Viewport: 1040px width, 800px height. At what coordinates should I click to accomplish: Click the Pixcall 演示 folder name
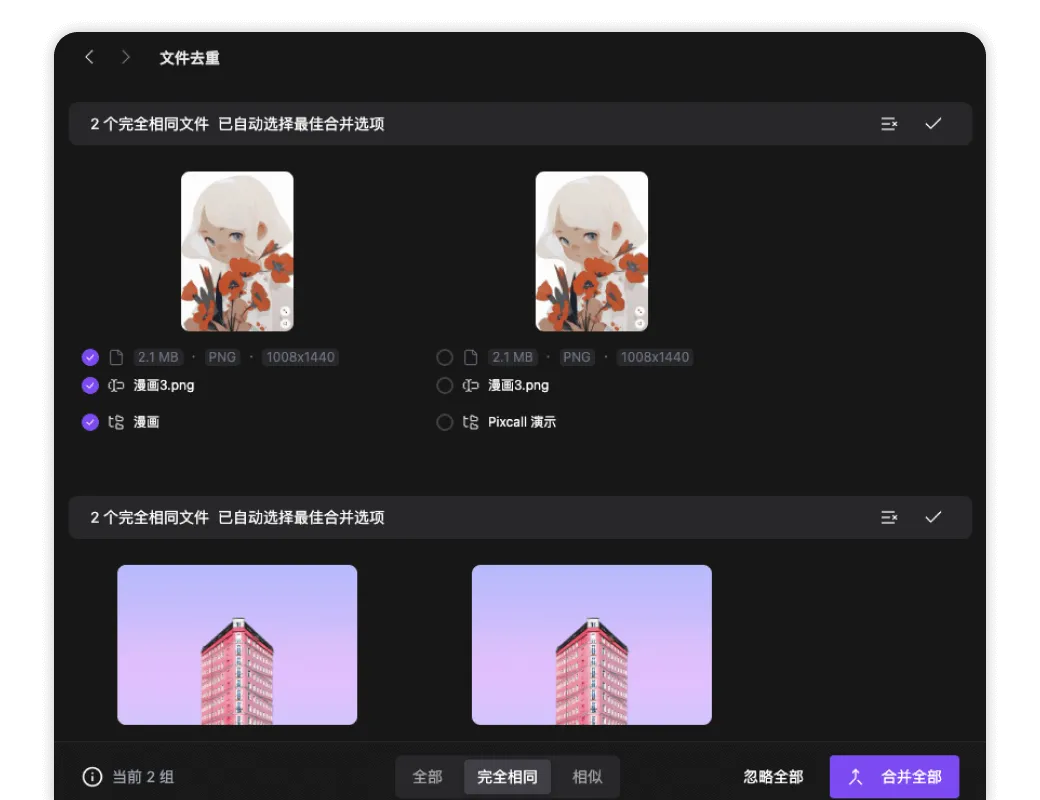click(522, 423)
